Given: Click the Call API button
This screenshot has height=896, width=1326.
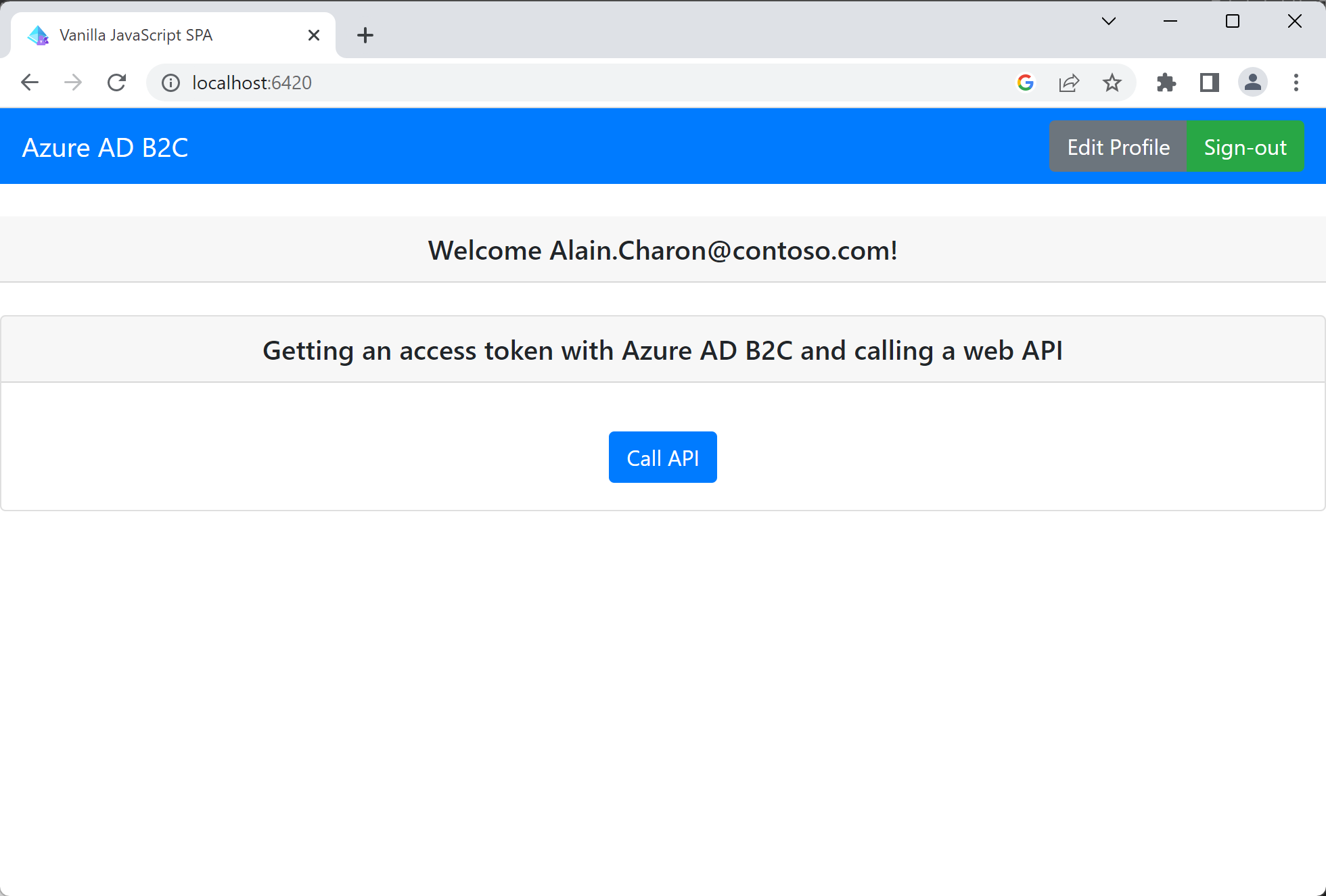Looking at the screenshot, I should (x=663, y=458).
